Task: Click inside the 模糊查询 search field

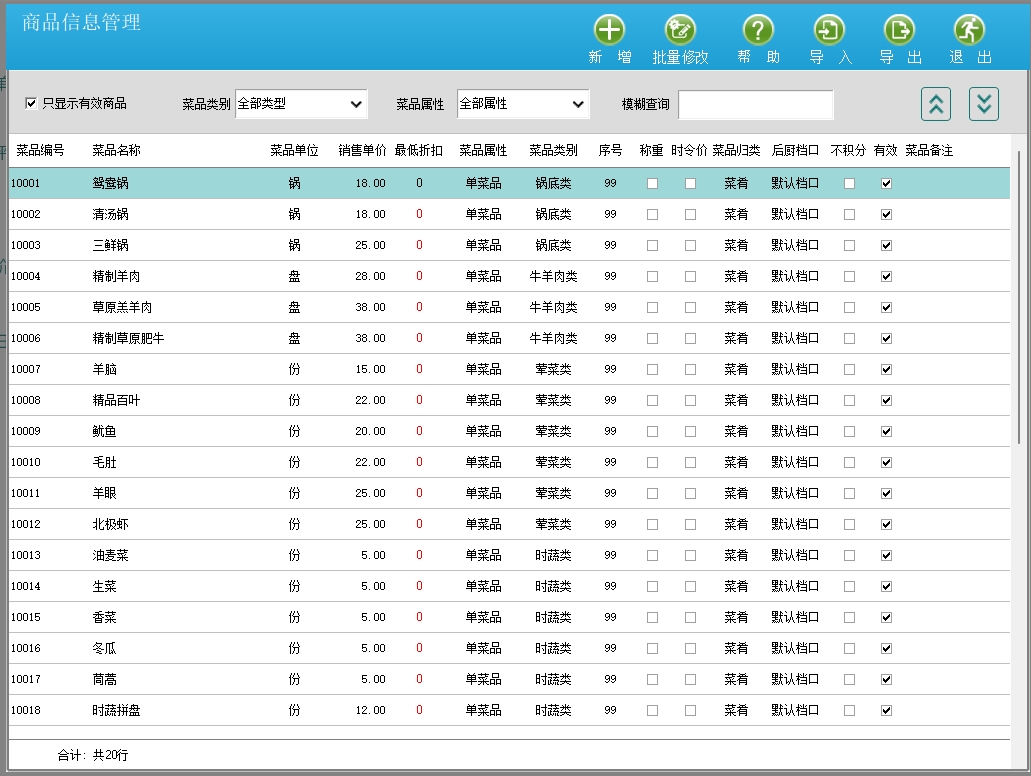Action: pos(755,105)
